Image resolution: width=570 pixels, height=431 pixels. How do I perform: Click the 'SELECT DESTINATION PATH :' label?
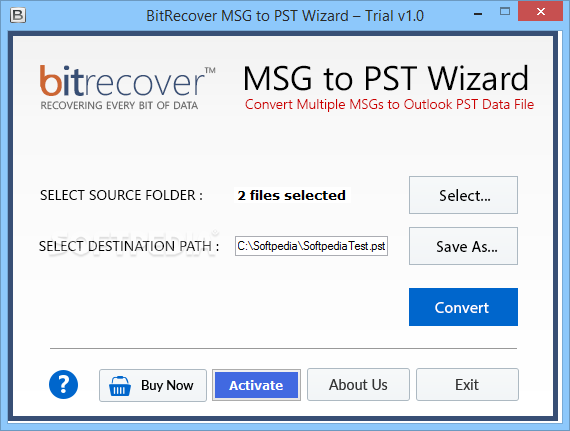[129, 246]
